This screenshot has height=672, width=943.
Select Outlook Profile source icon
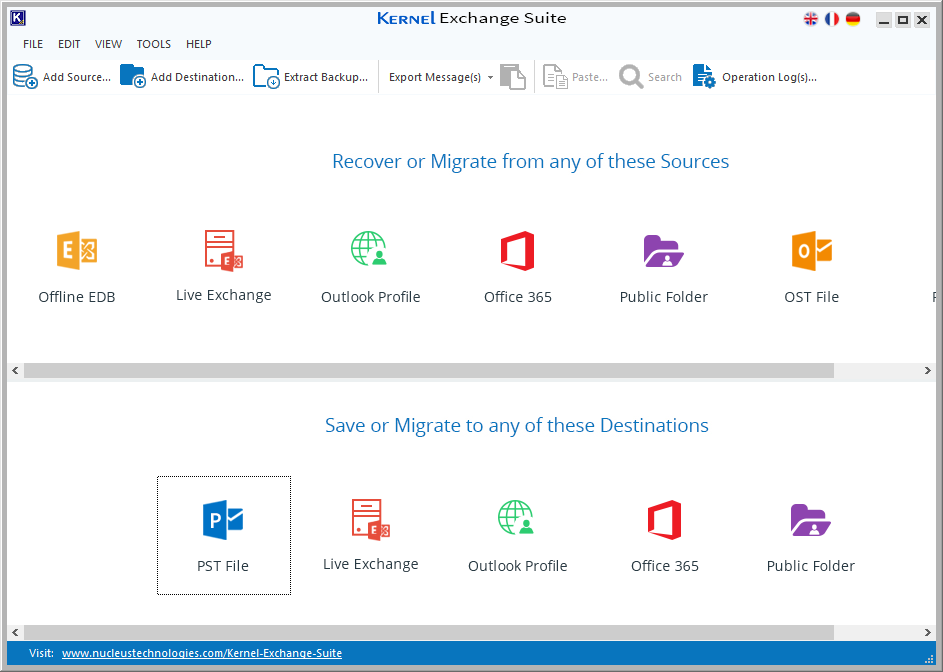pyautogui.click(x=369, y=249)
